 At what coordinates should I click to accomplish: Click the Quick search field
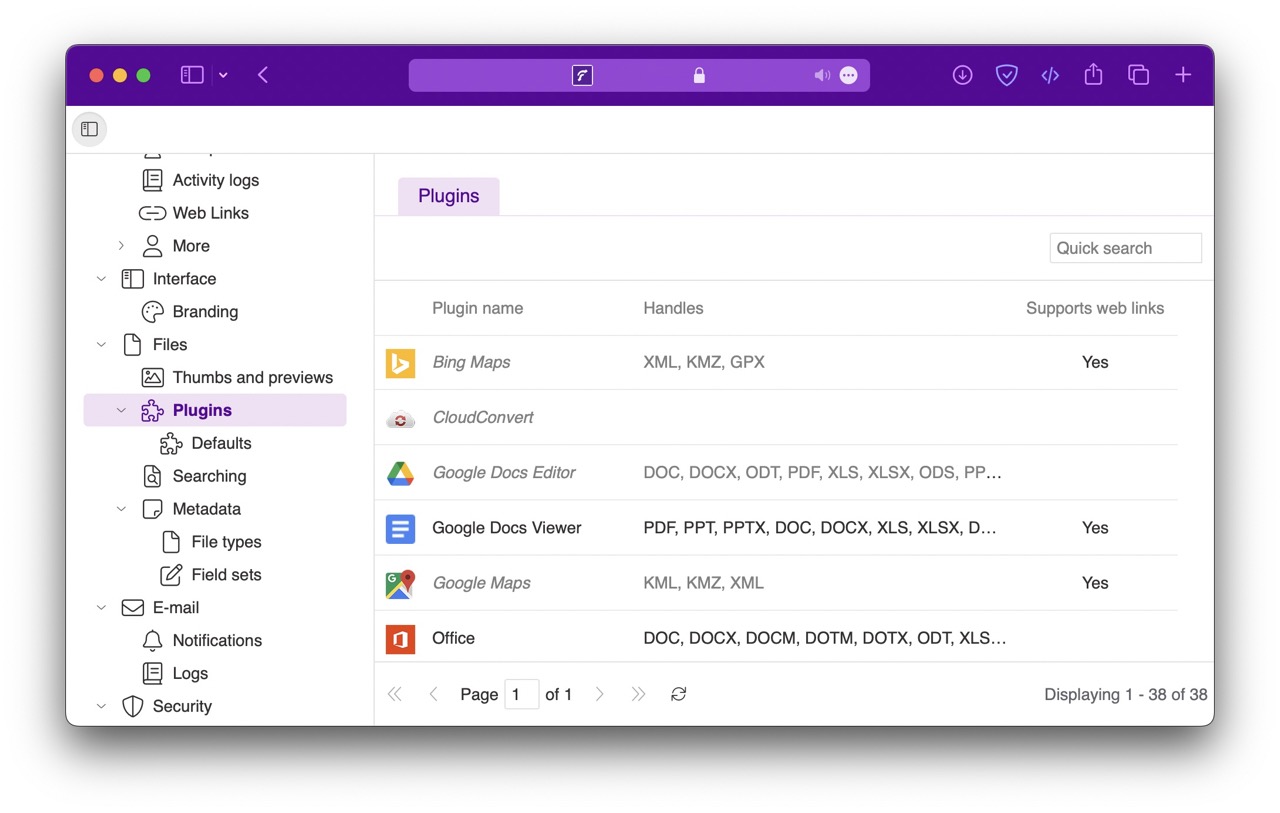tap(1125, 248)
